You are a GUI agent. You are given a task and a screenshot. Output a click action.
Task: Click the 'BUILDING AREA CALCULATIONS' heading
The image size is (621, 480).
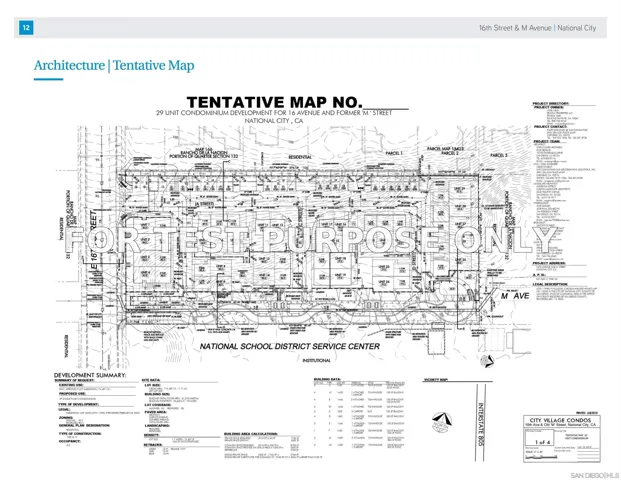click(251, 434)
